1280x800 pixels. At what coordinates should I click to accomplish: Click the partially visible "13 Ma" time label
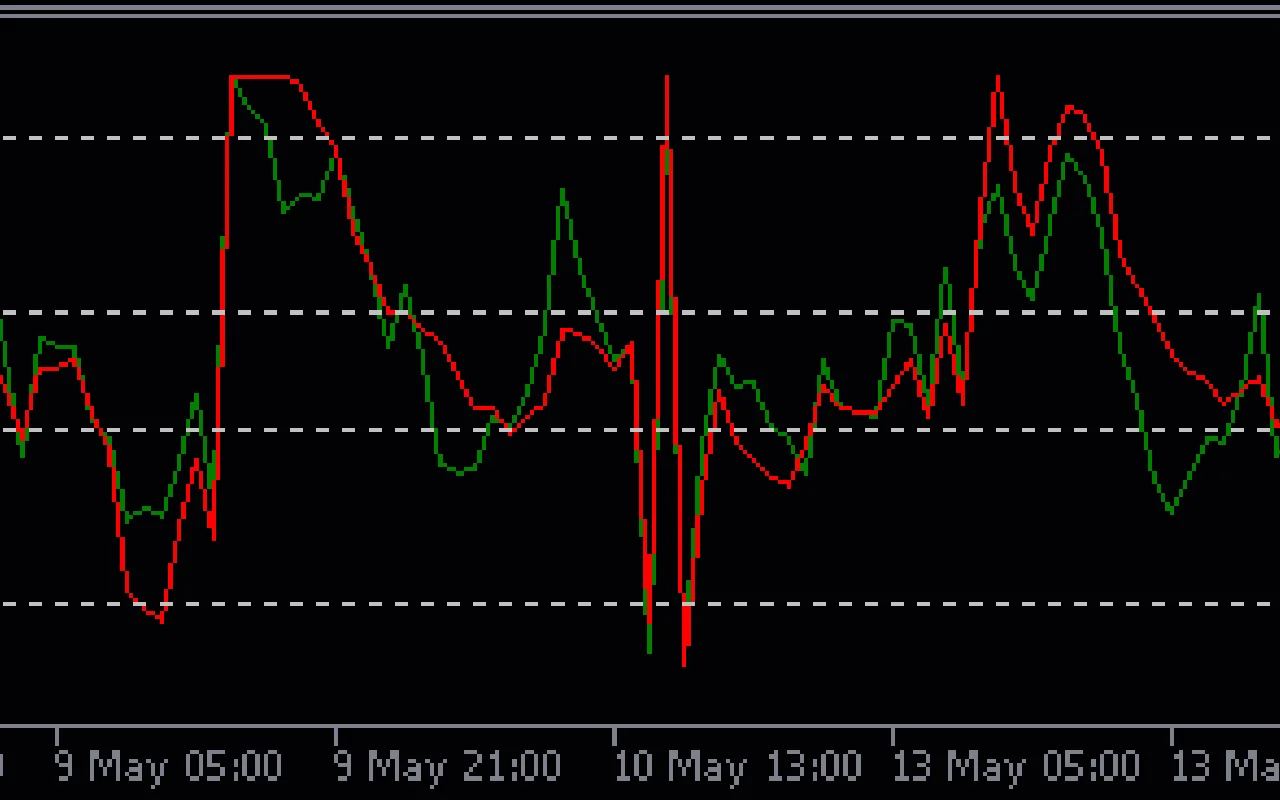tap(1225, 767)
